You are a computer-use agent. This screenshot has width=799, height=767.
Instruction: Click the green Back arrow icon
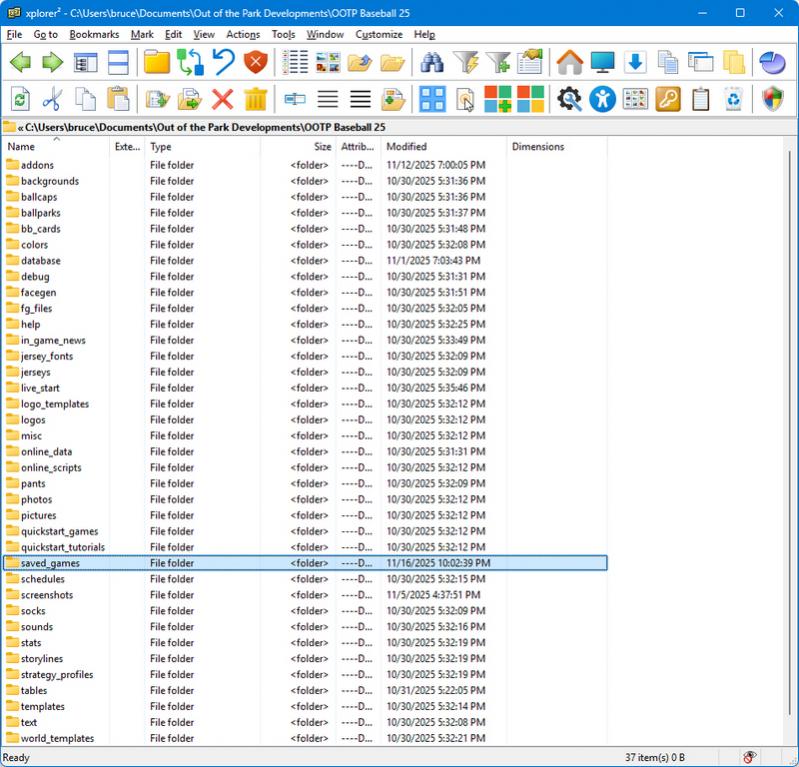(x=20, y=63)
